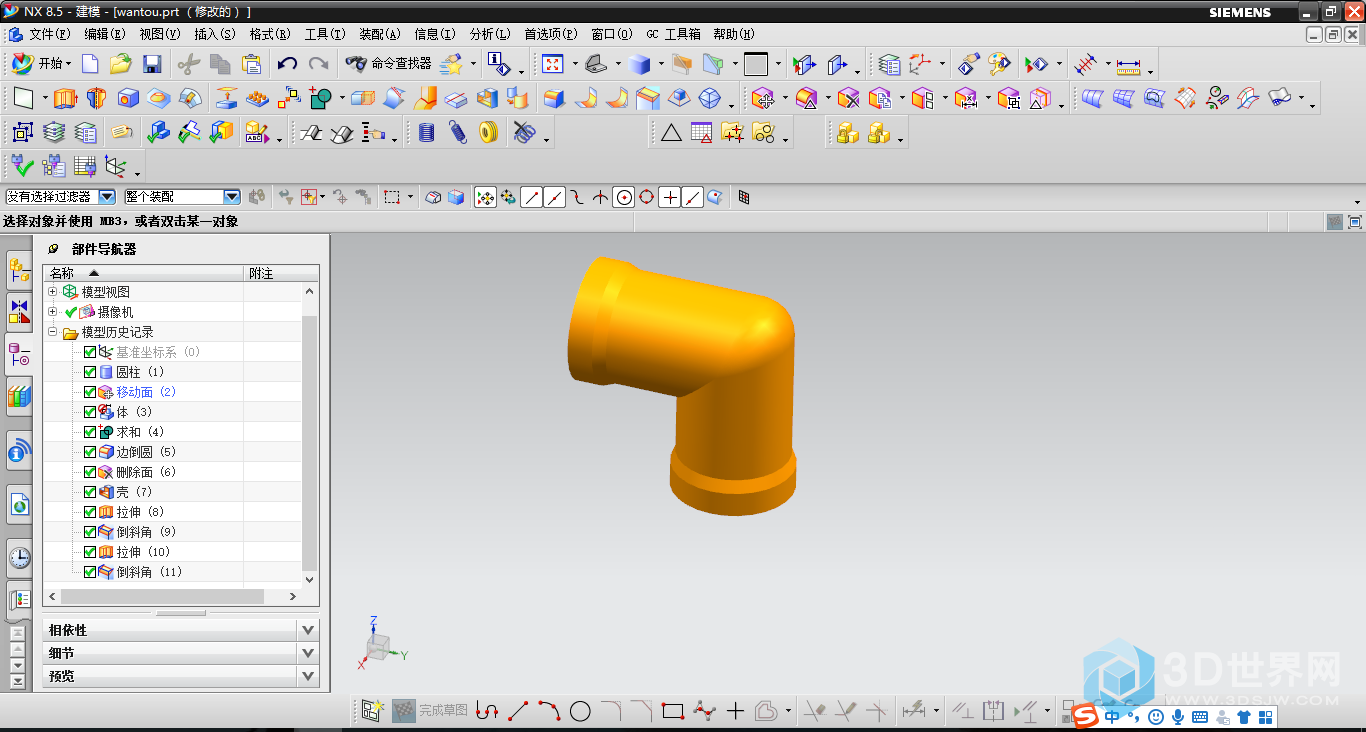The image size is (1366, 732).
Task: Click the keyboard icon in IME bar
Action: 1199,717
